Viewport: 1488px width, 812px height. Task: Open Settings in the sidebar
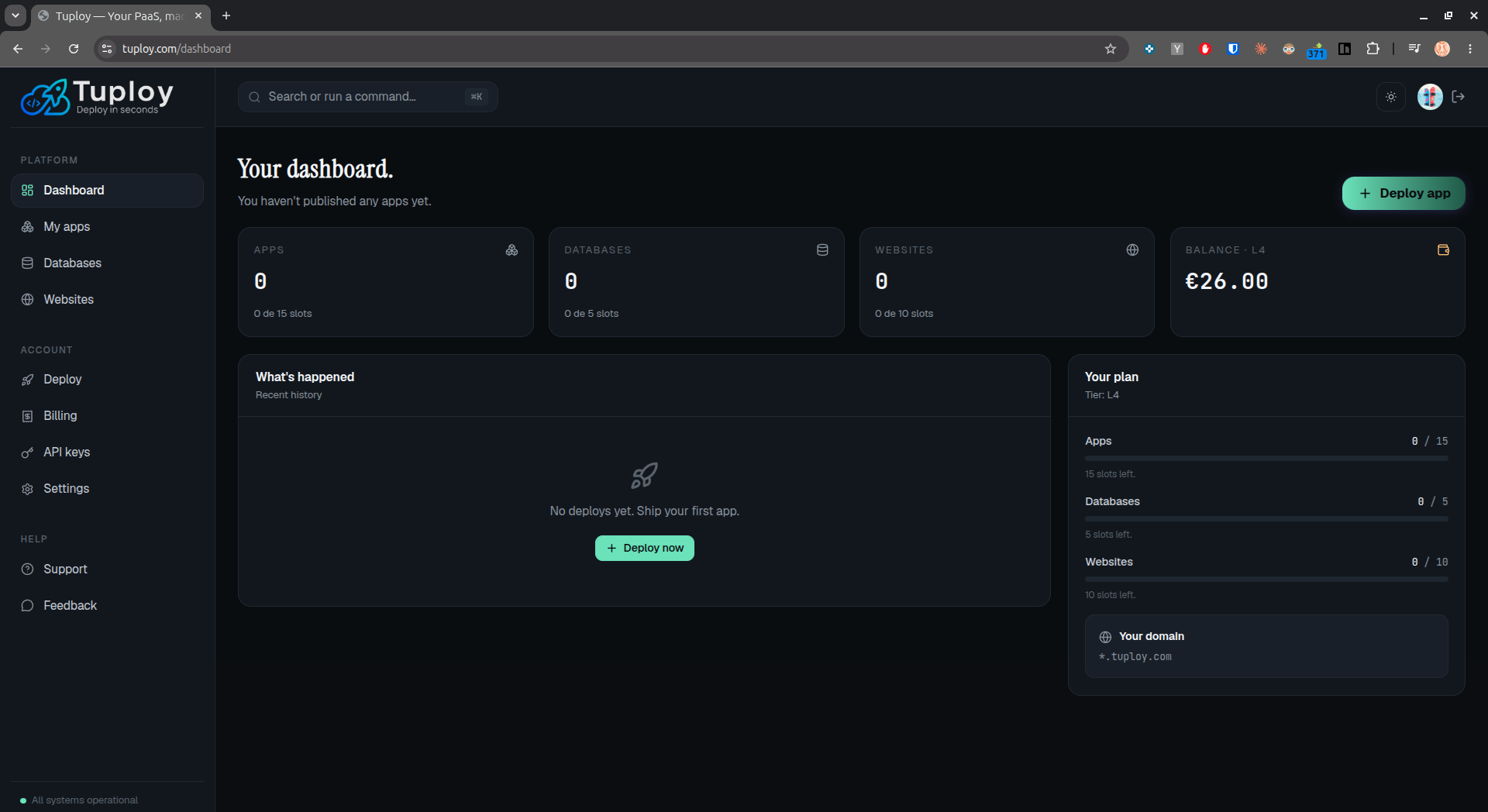click(107, 489)
